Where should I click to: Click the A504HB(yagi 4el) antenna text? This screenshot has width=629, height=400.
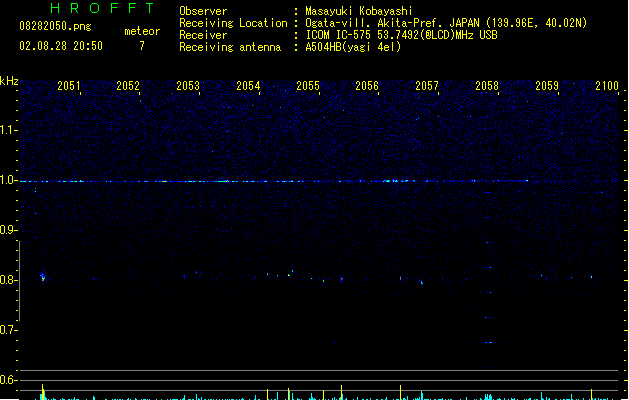(x=353, y=47)
